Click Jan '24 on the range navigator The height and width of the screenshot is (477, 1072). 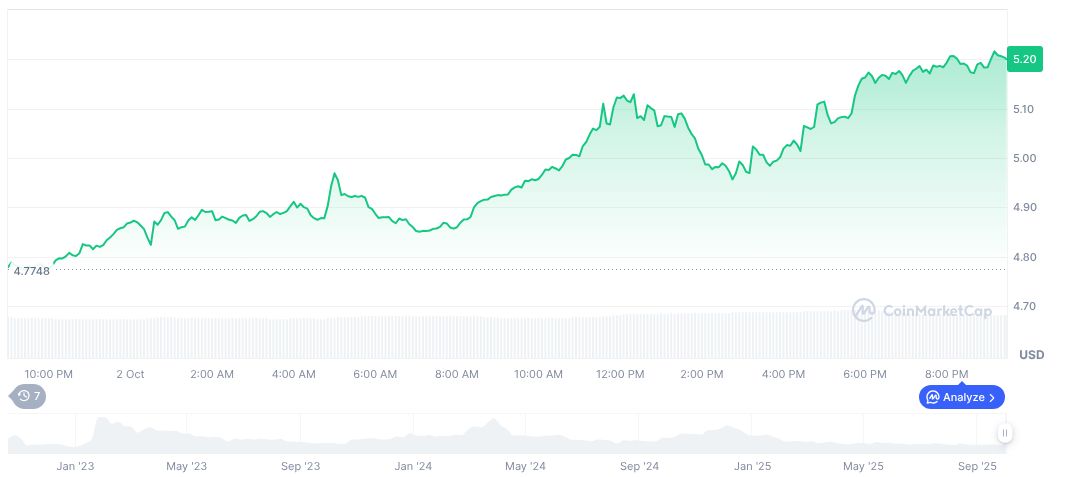pyautogui.click(x=413, y=466)
